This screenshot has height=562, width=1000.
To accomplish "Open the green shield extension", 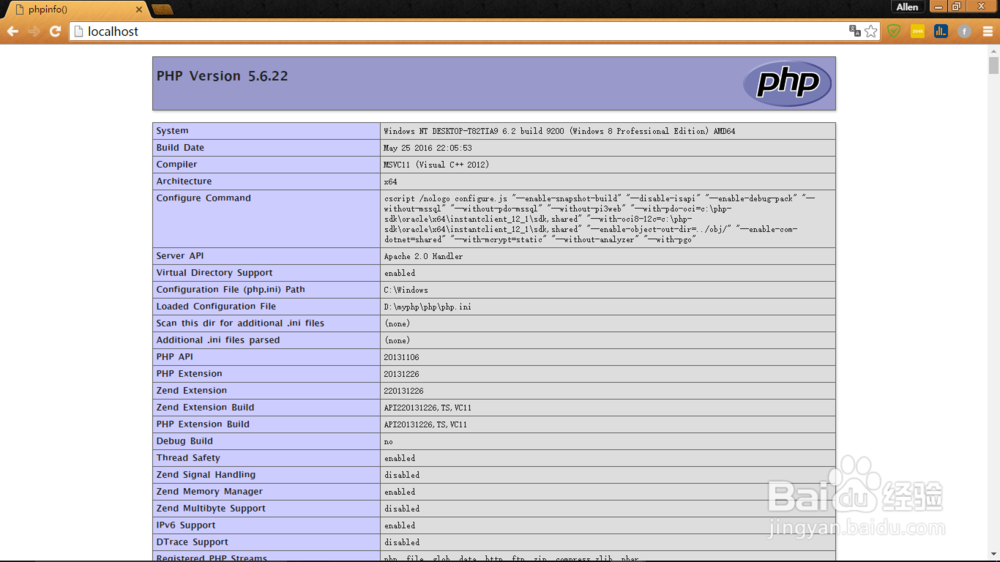I will click(x=893, y=31).
